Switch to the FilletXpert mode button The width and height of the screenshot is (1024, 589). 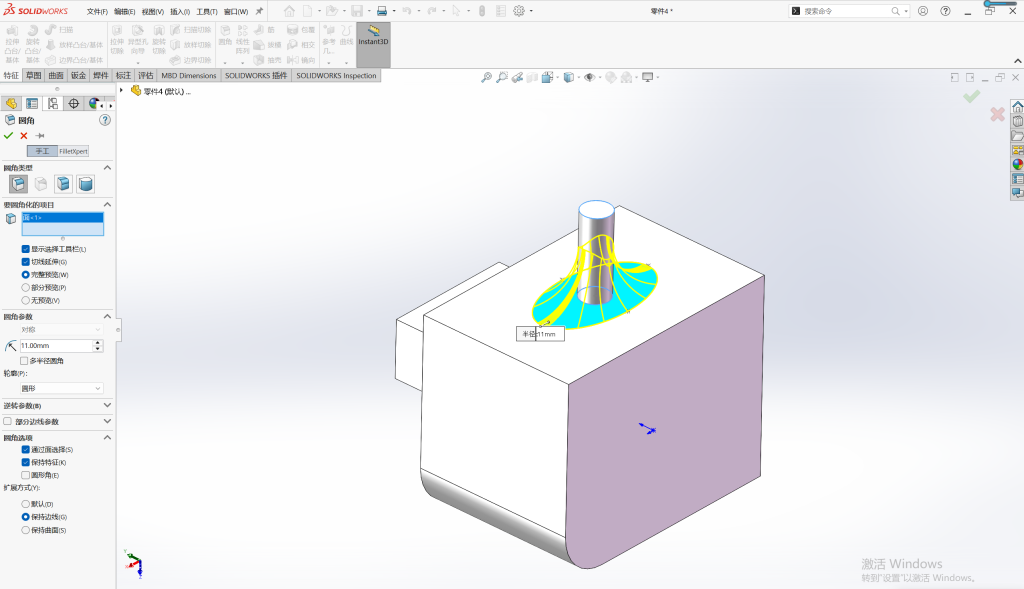pyautogui.click(x=73, y=151)
